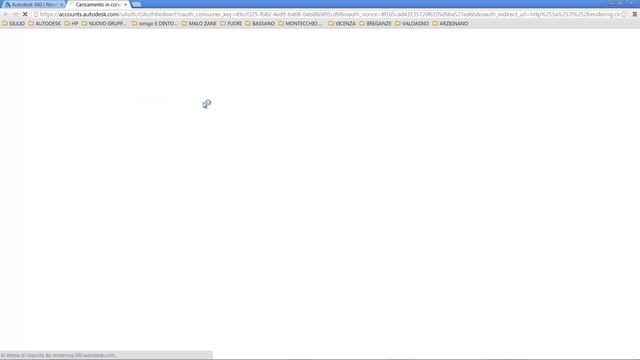This screenshot has width=640, height=360.
Task: Go back to previous page
Action: point(6,14)
